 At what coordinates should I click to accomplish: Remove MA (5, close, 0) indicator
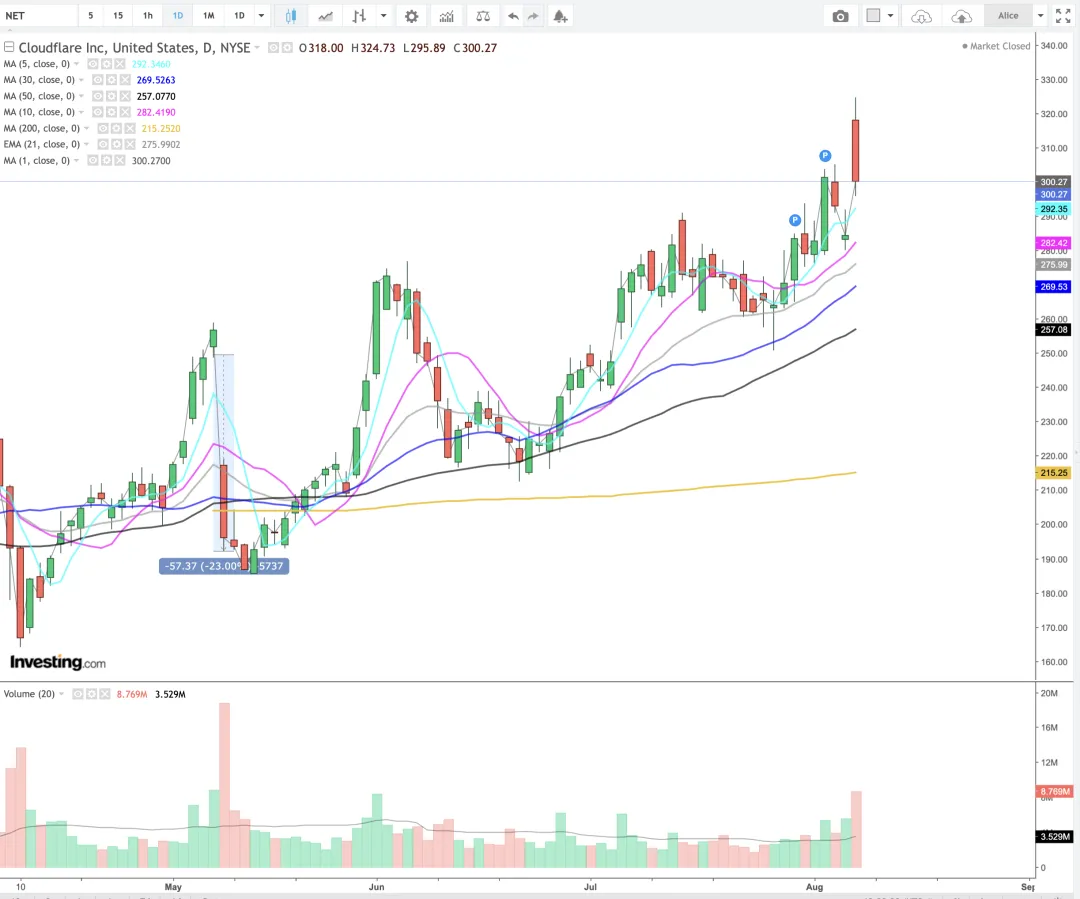[x=120, y=64]
